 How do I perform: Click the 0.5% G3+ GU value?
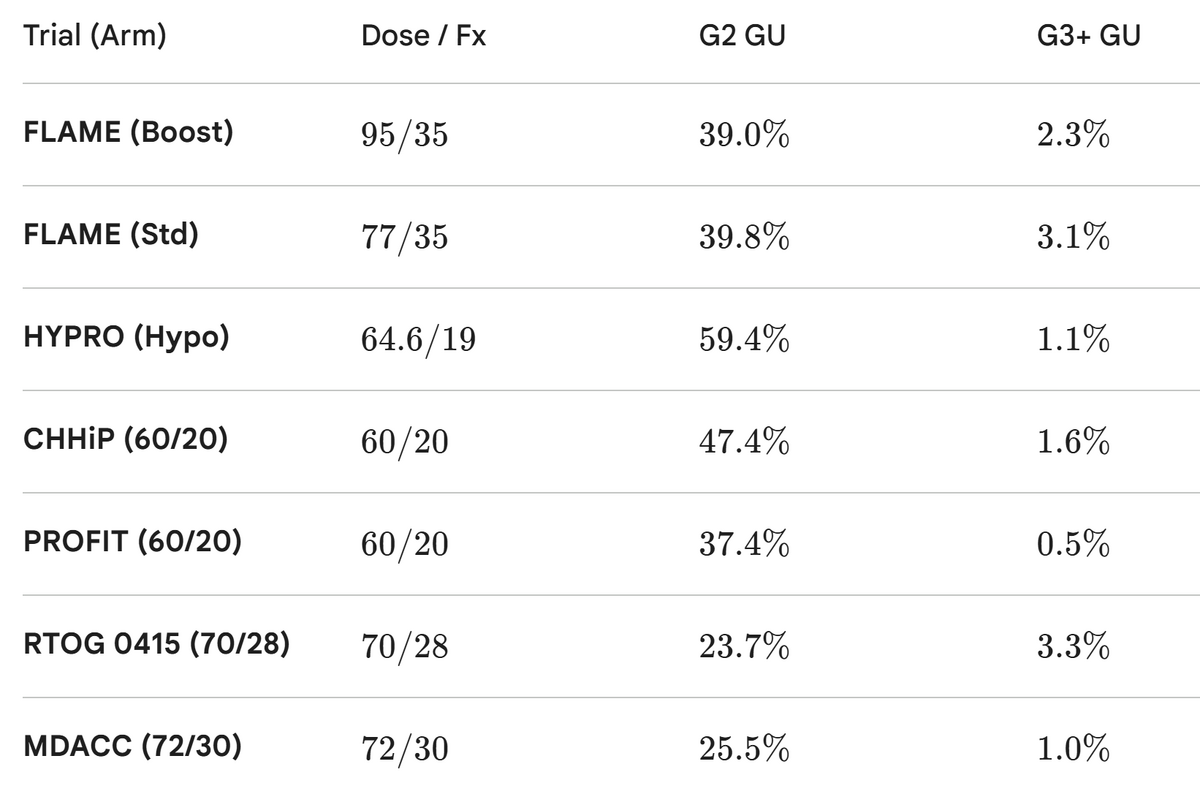tap(1074, 545)
